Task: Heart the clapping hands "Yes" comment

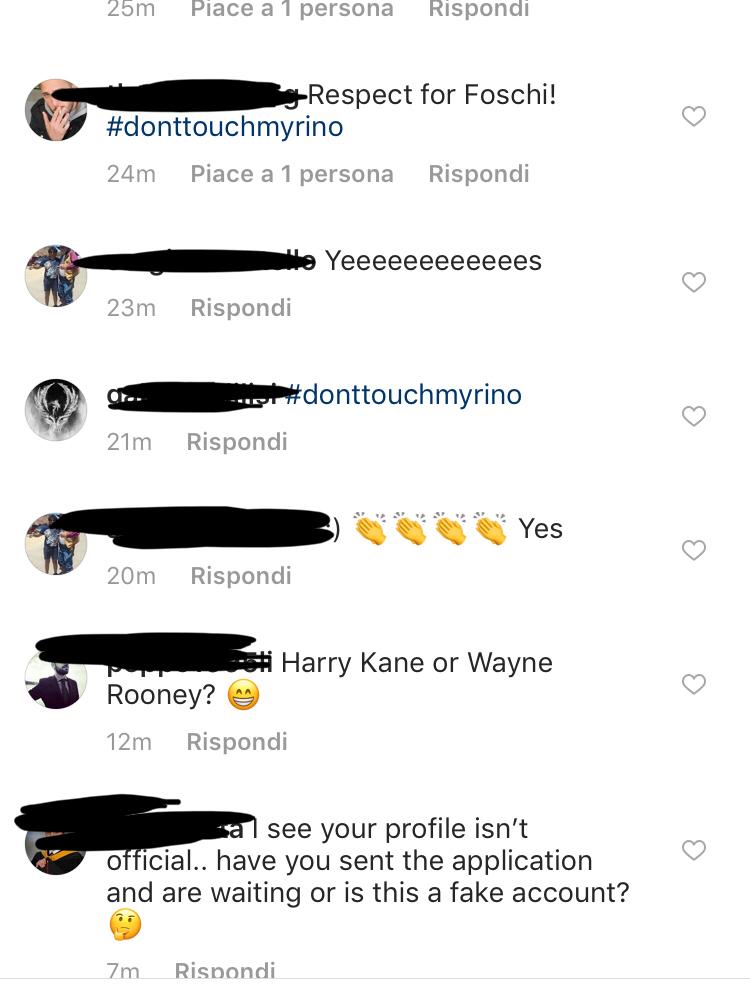Action: coord(693,550)
